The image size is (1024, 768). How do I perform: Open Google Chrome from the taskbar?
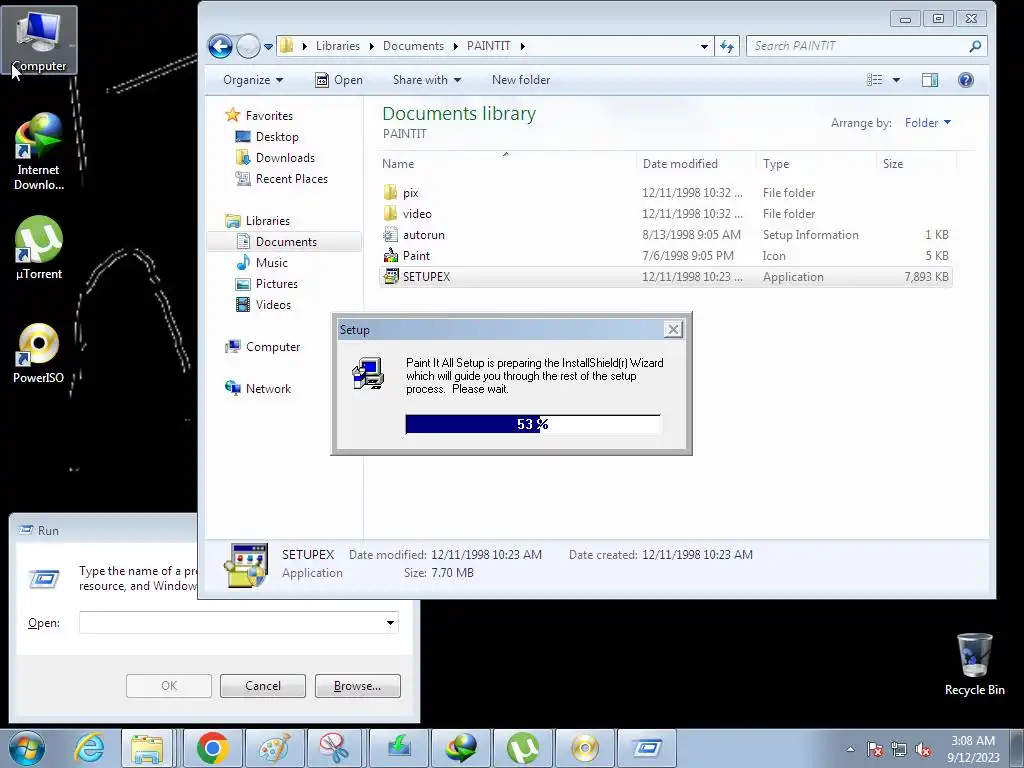tap(212, 748)
